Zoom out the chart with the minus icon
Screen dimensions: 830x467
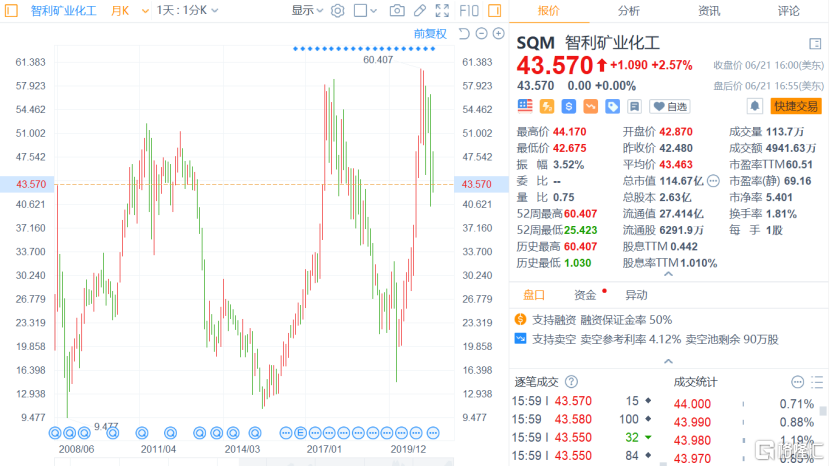click(x=481, y=33)
